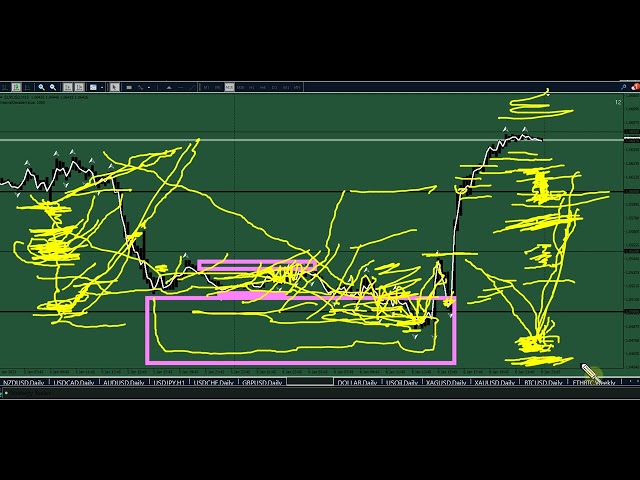Switch to the GBPUSD,Daily chart tab
Image resolution: width=640 pixels, height=480 pixels.
pyautogui.click(x=262, y=383)
